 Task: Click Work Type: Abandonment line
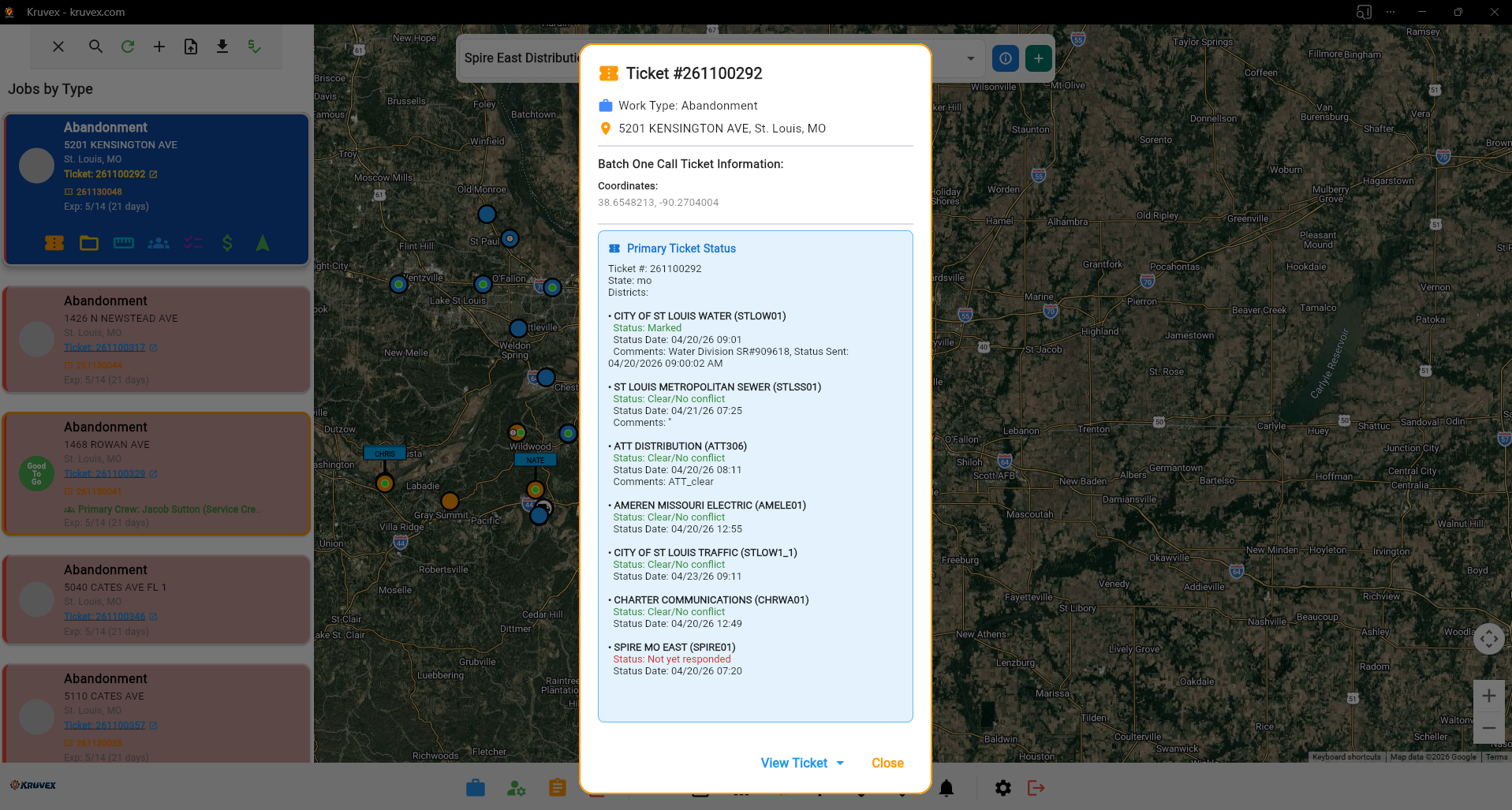[x=688, y=106]
